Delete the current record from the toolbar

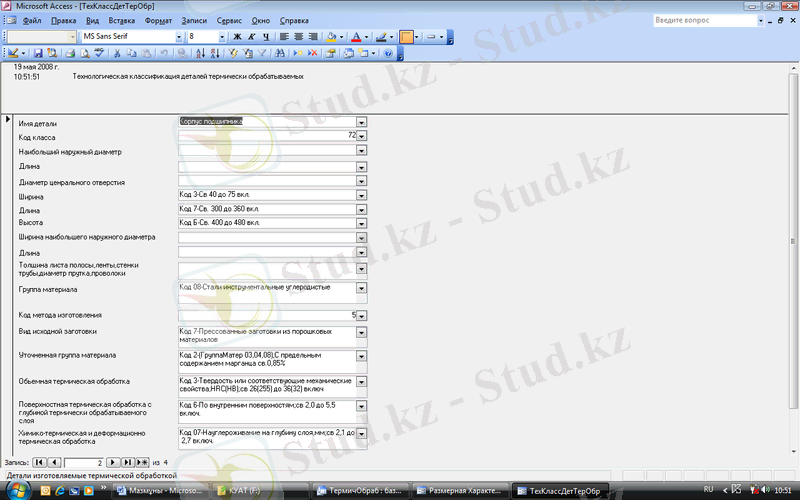(x=313, y=53)
